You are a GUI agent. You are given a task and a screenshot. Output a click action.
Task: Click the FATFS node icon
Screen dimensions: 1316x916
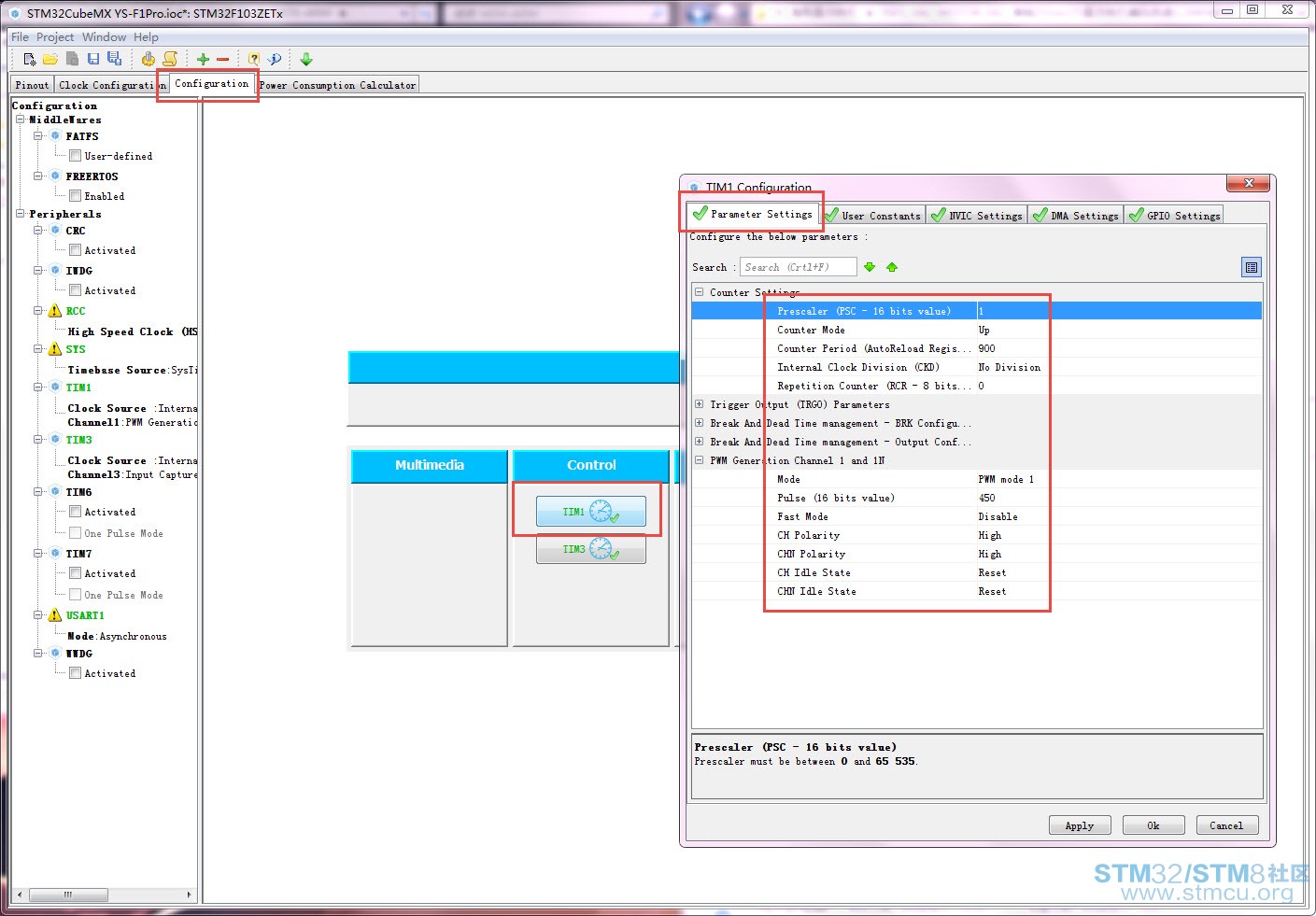coord(55,136)
